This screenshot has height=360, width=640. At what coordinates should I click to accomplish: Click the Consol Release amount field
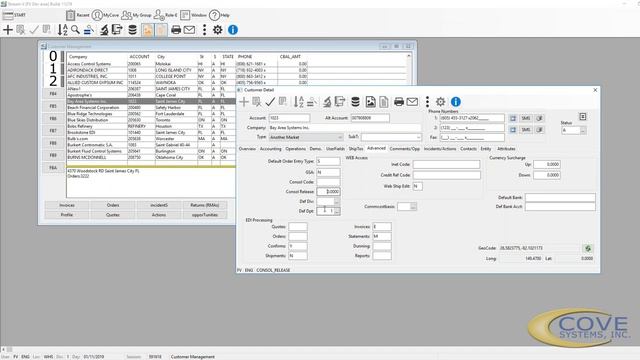click(328, 191)
